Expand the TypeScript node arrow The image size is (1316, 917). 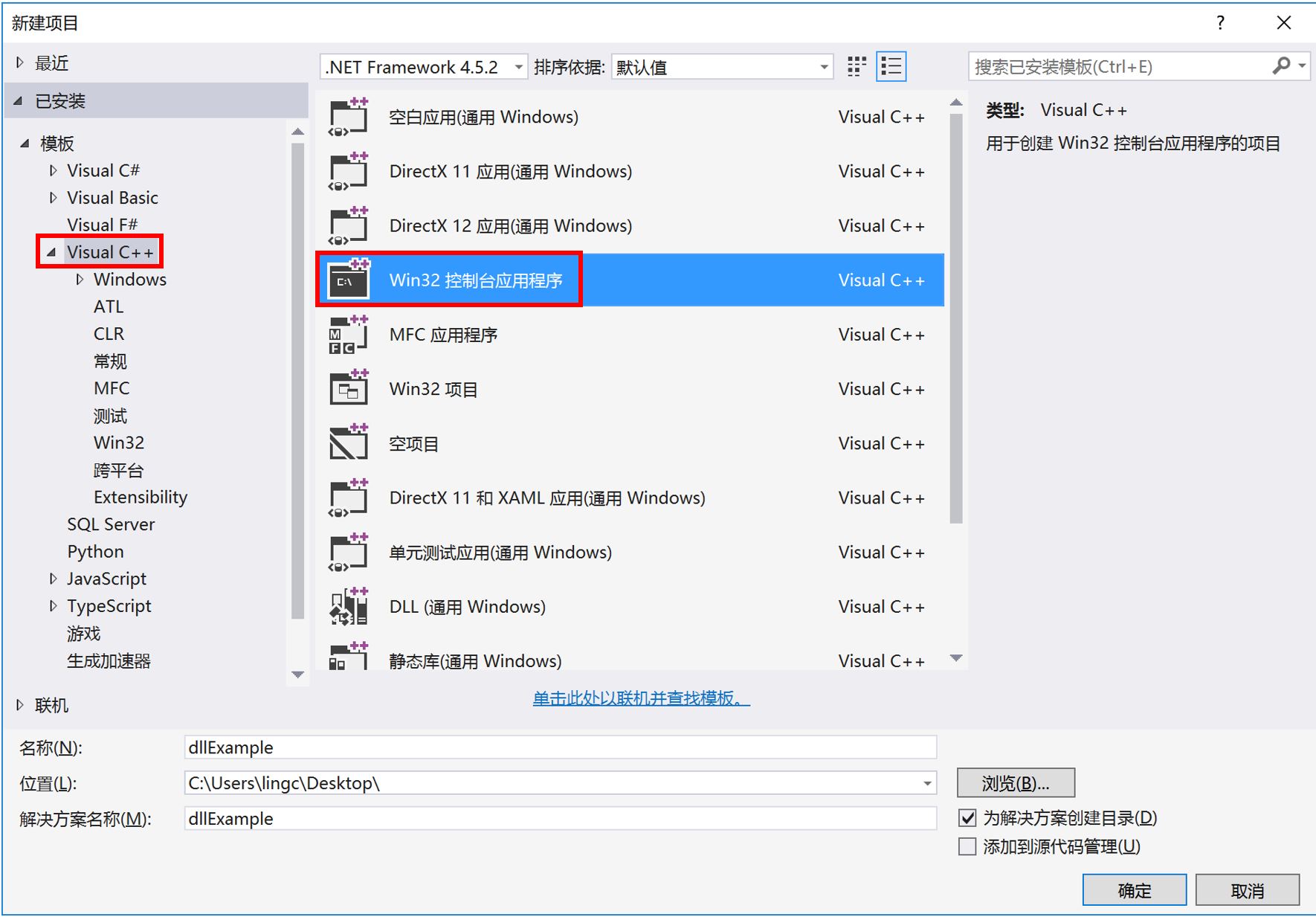pyautogui.click(x=53, y=606)
